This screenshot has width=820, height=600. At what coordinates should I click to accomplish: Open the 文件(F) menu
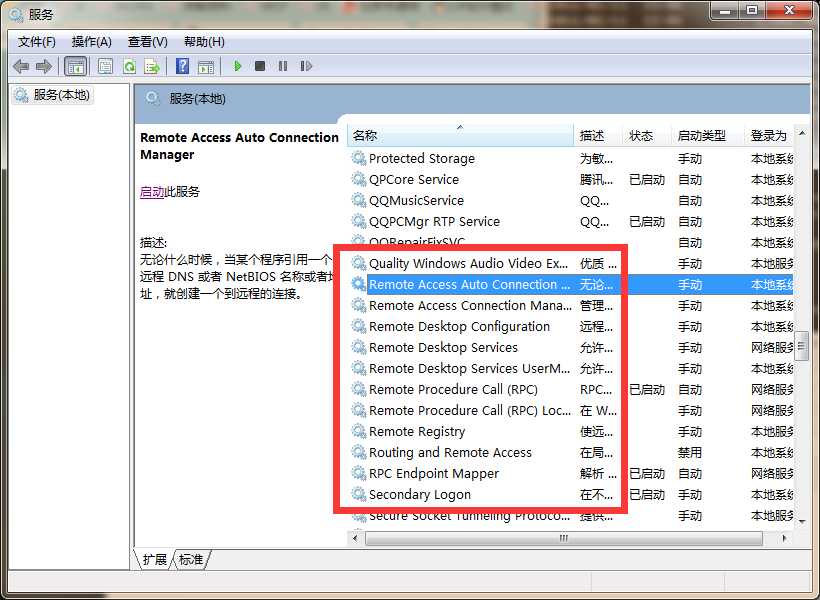pyautogui.click(x=37, y=42)
